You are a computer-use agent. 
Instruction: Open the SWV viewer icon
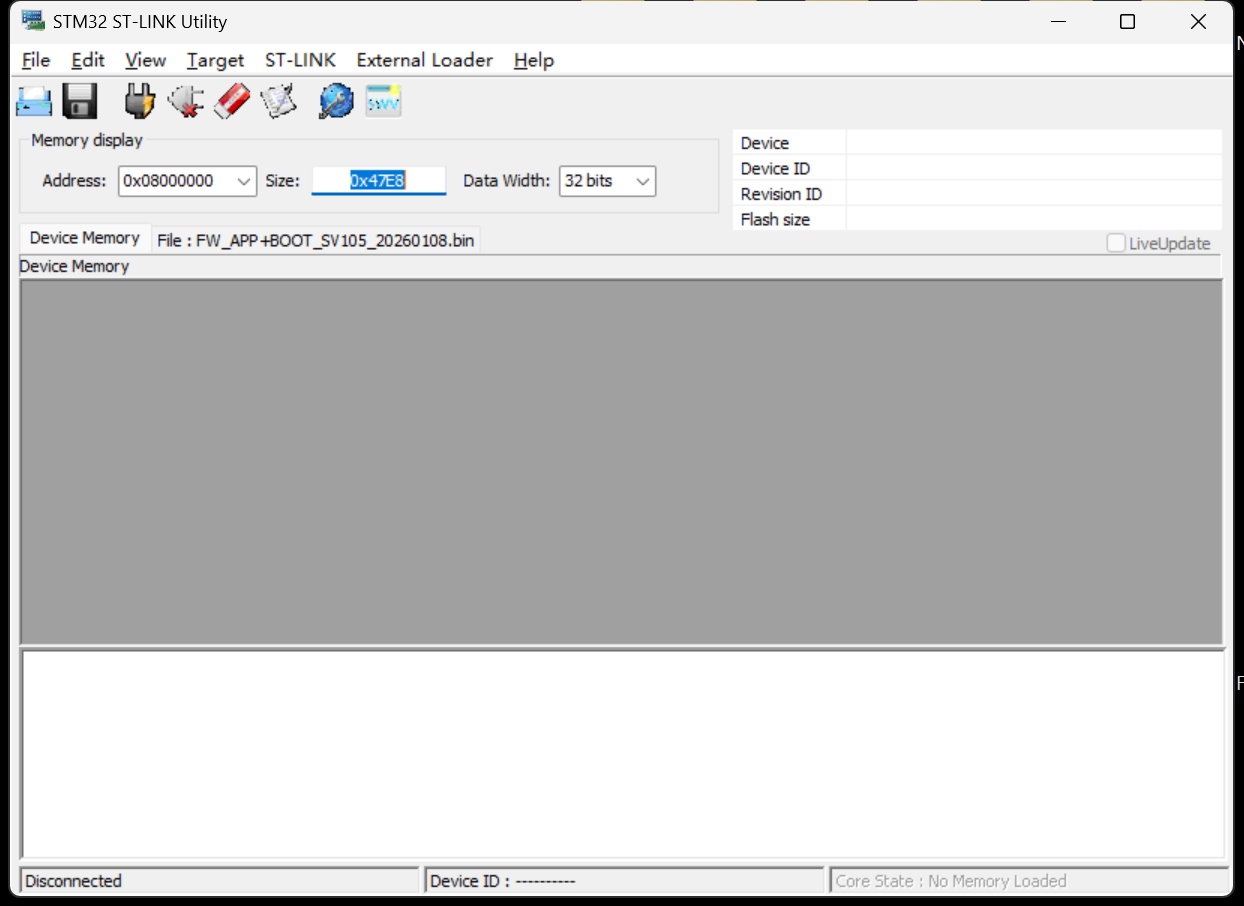pos(383,101)
